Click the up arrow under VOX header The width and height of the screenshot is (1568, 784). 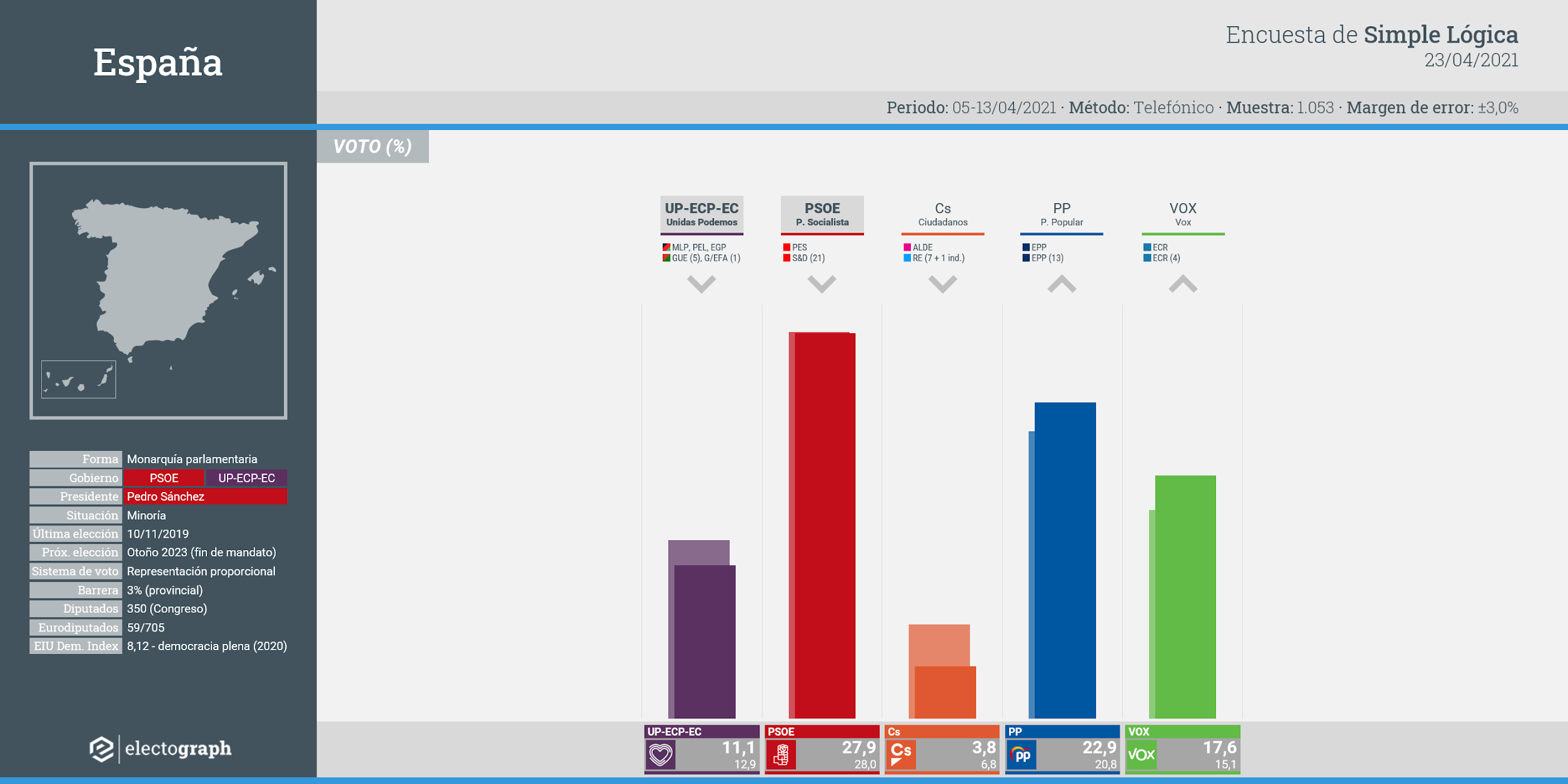[1183, 284]
